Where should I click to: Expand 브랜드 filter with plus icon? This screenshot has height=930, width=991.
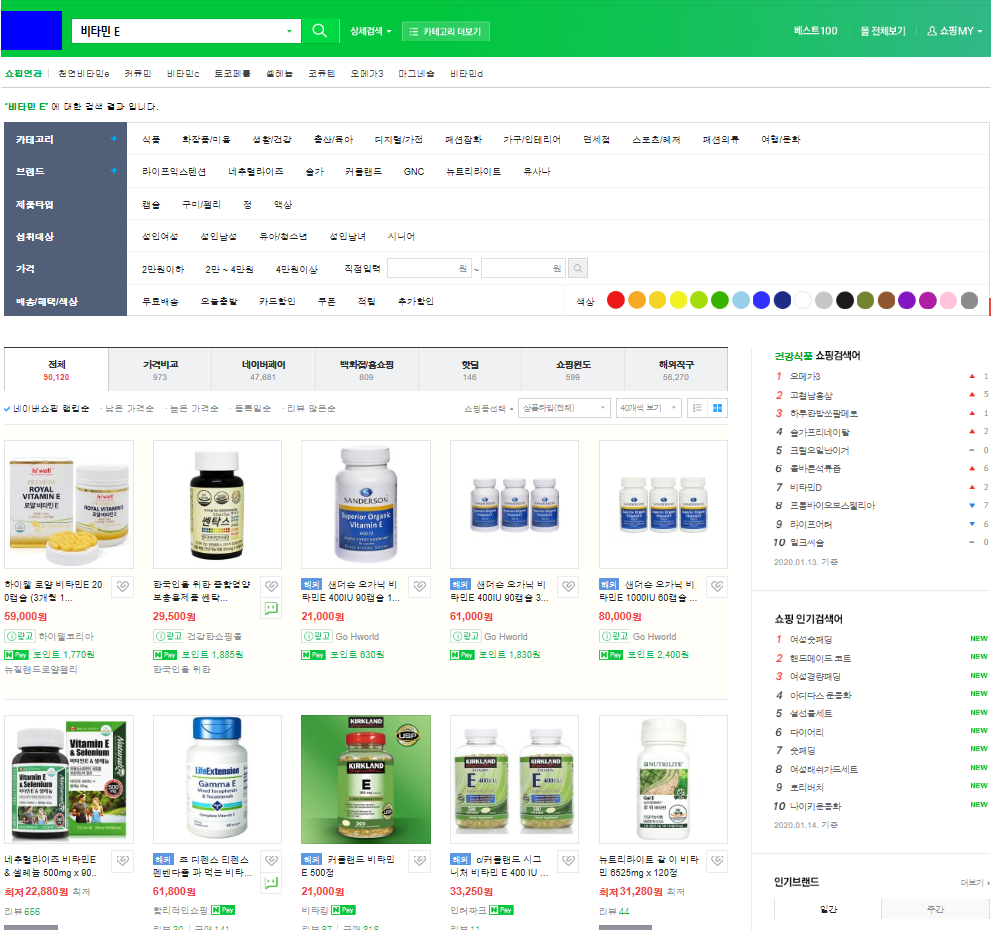114,171
